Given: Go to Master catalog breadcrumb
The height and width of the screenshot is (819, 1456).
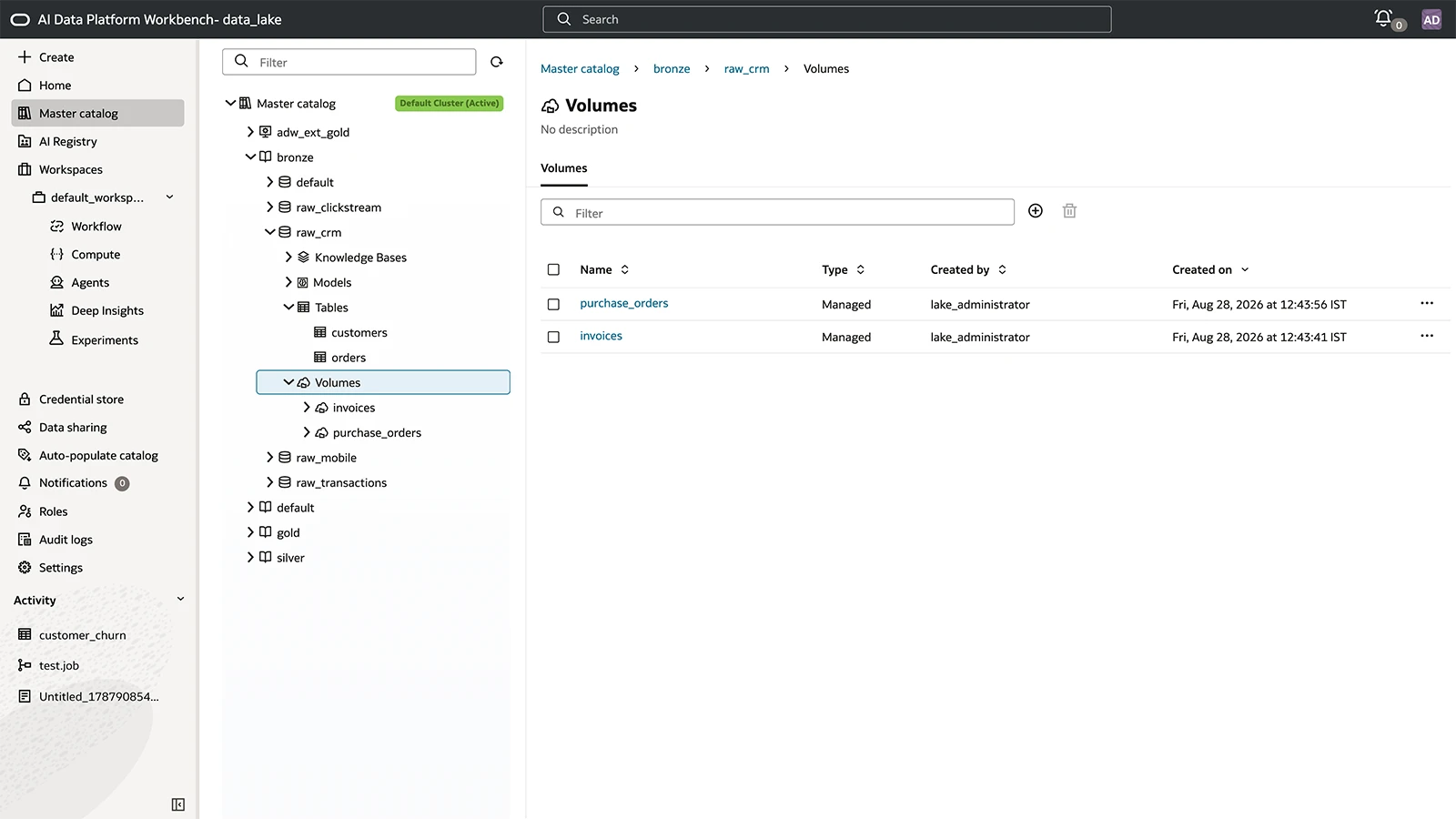Looking at the screenshot, I should tap(580, 69).
